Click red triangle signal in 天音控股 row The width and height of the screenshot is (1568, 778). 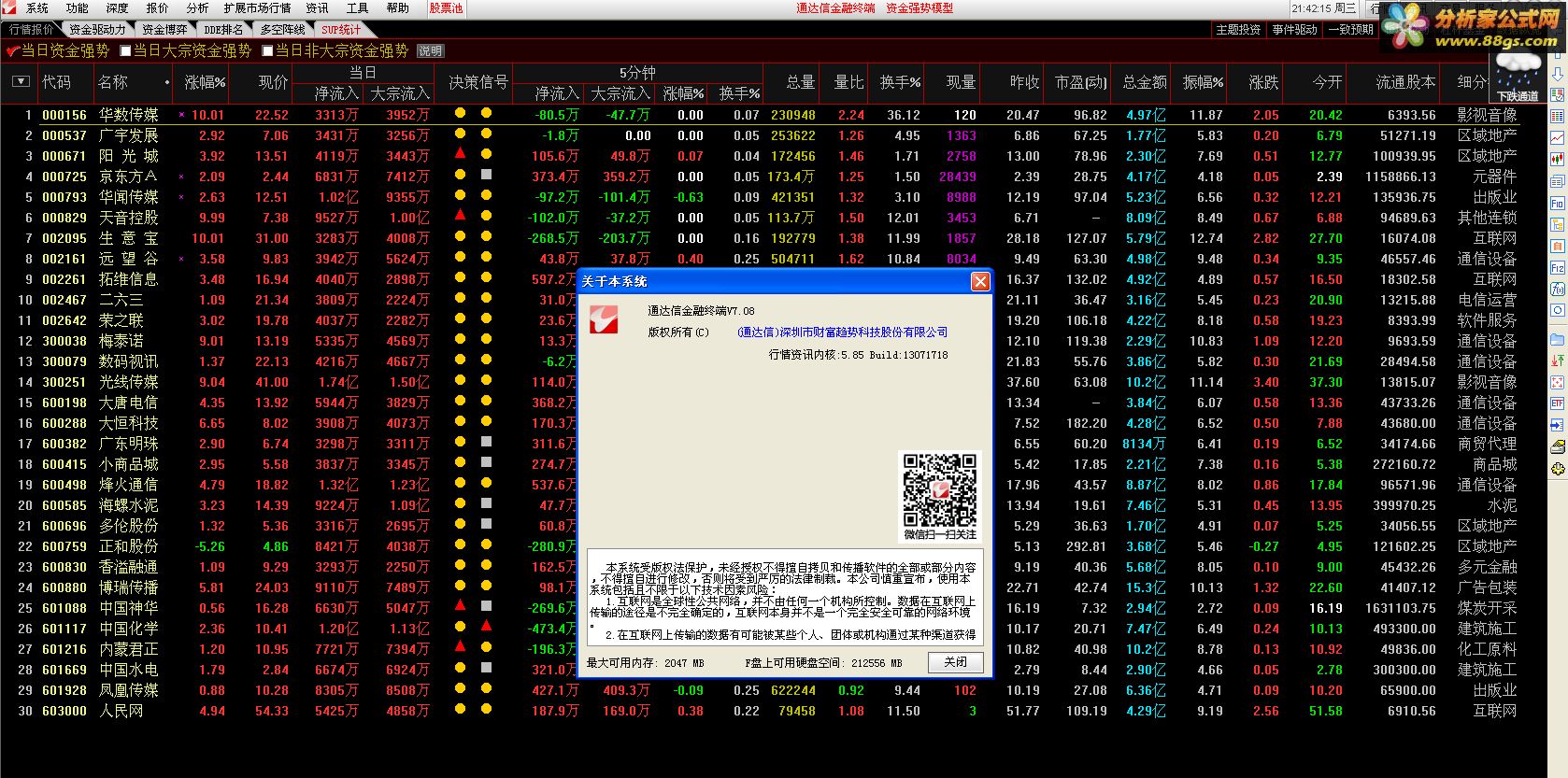(460, 216)
